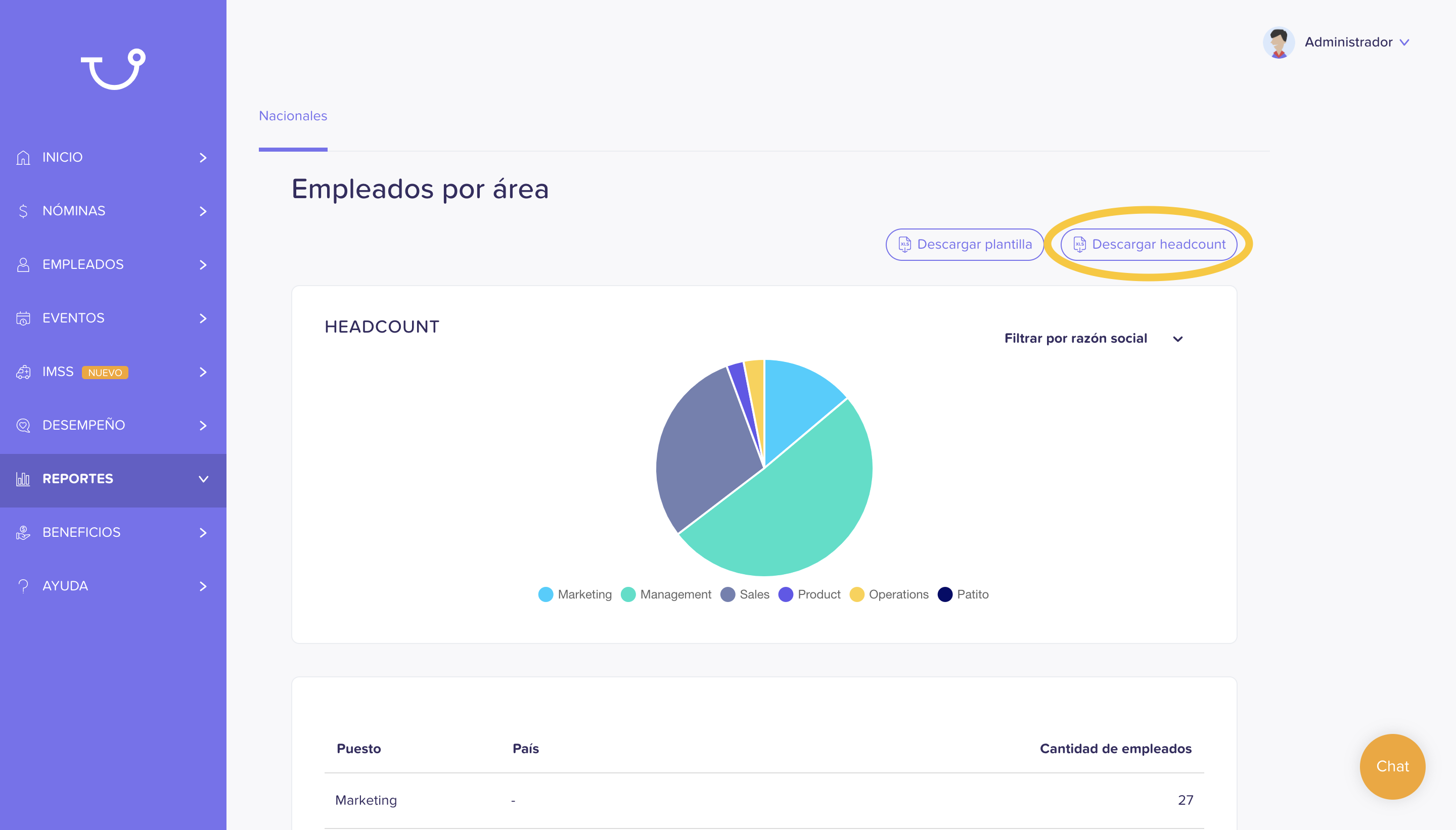1456x830 pixels.
Task: Collapse the REPORTES menu chevron
Action: point(204,479)
